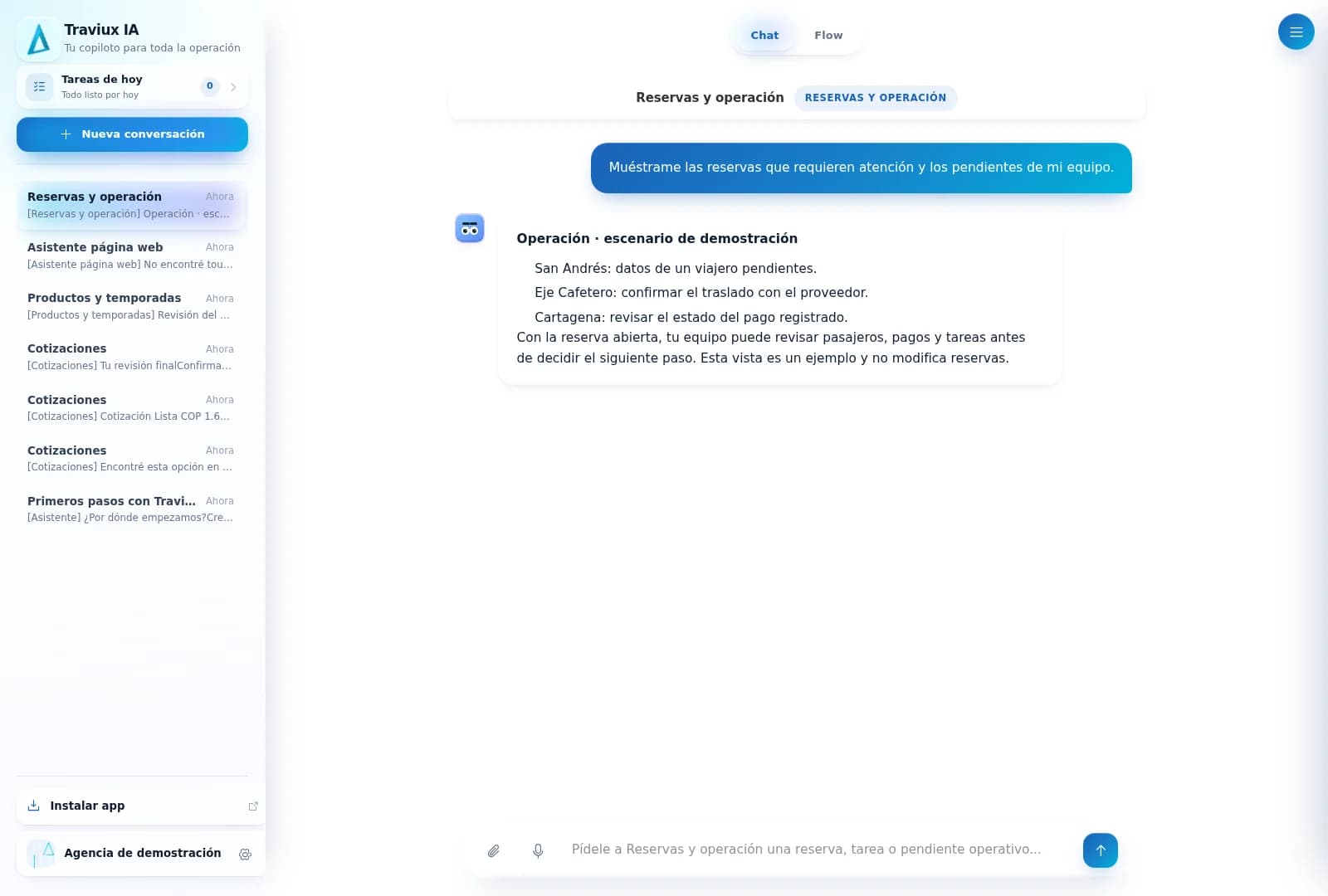
Task: Open Reservas y operación conversation
Action: (x=132, y=205)
